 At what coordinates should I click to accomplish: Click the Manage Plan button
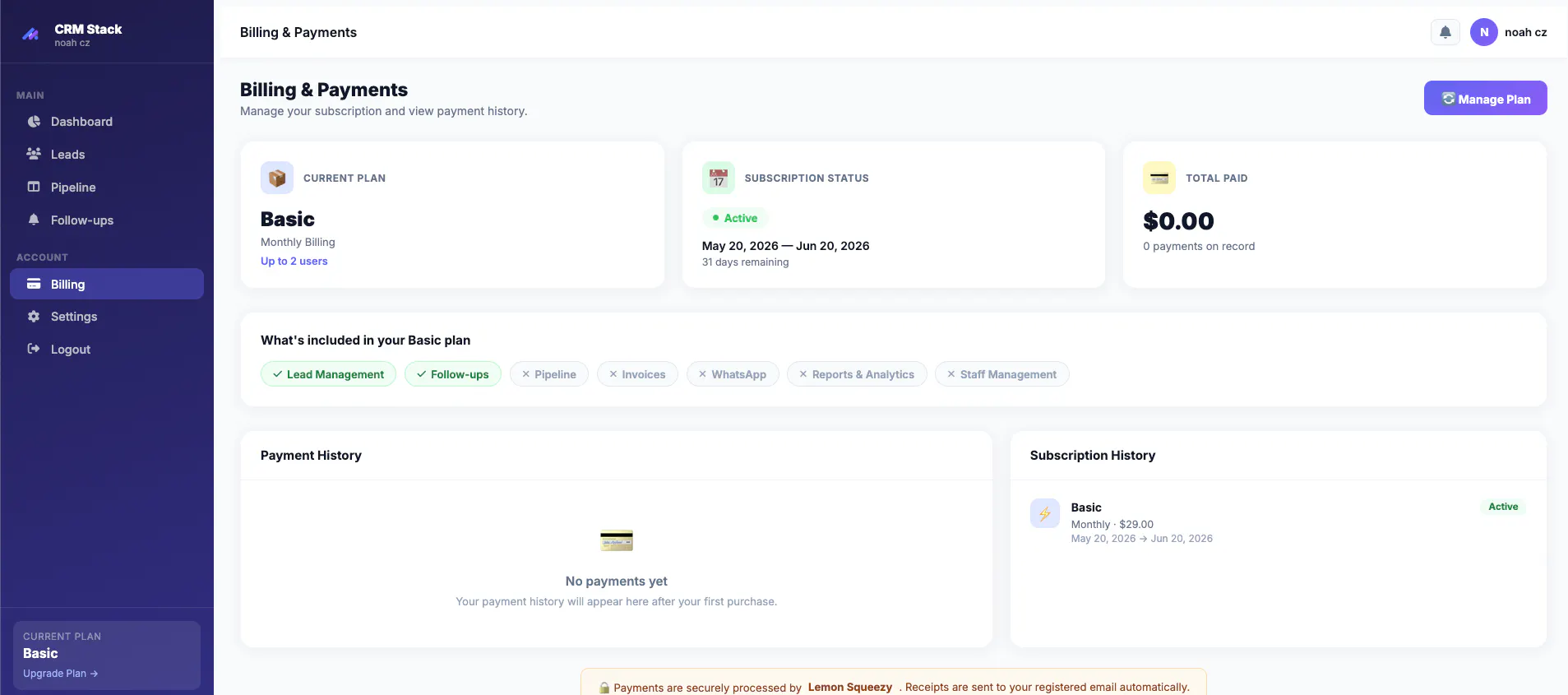point(1485,98)
